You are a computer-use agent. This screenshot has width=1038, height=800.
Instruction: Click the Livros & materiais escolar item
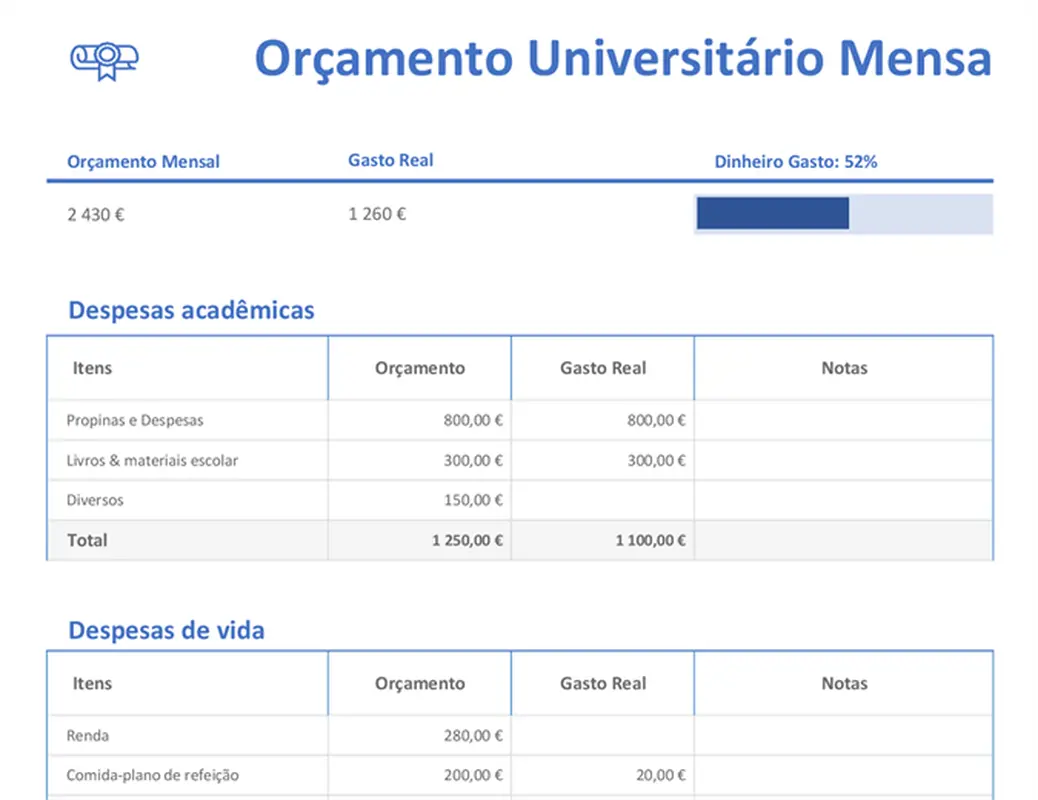coord(153,460)
